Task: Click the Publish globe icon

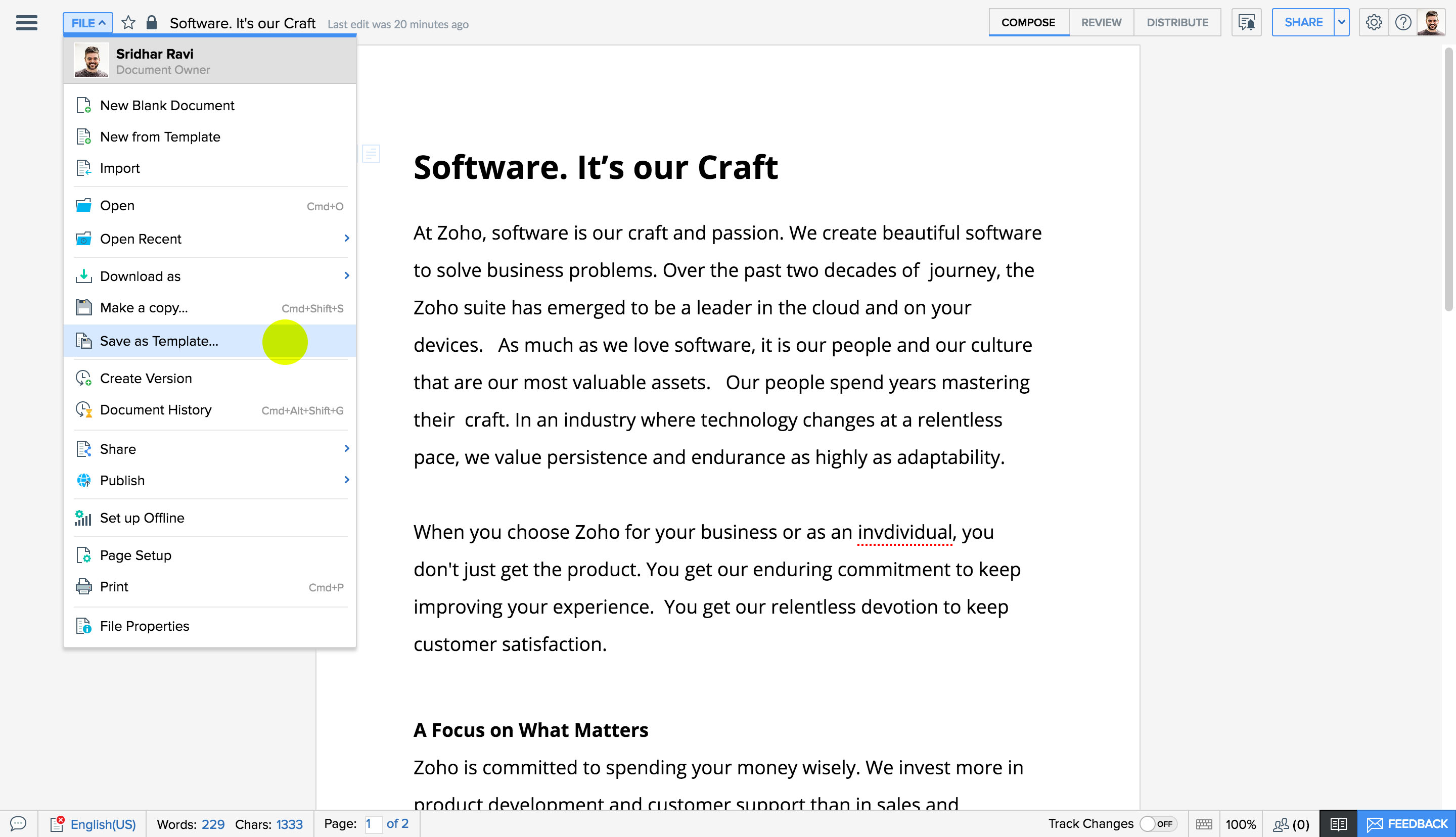Action: coord(84,480)
